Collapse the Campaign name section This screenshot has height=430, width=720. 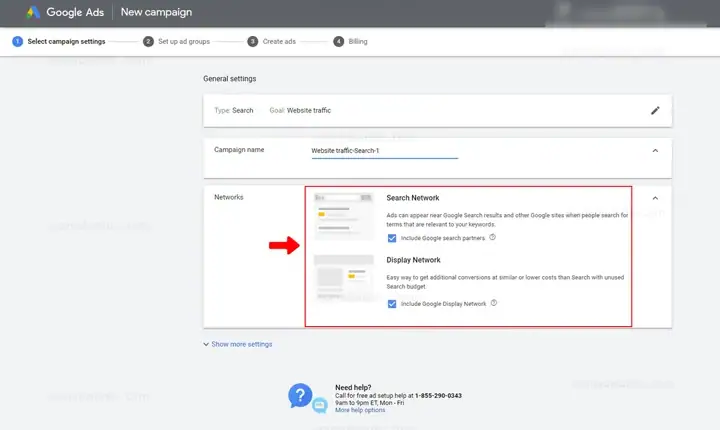tap(655, 151)
